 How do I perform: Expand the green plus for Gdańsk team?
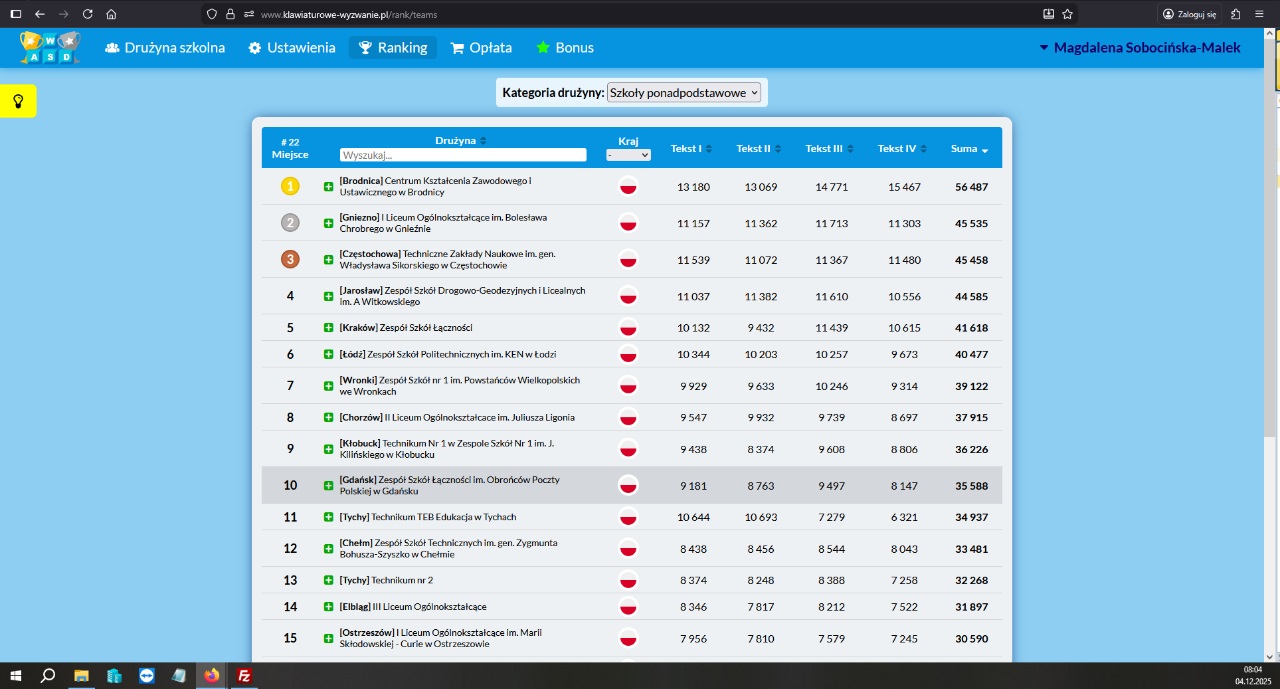[x=328, y=486]
